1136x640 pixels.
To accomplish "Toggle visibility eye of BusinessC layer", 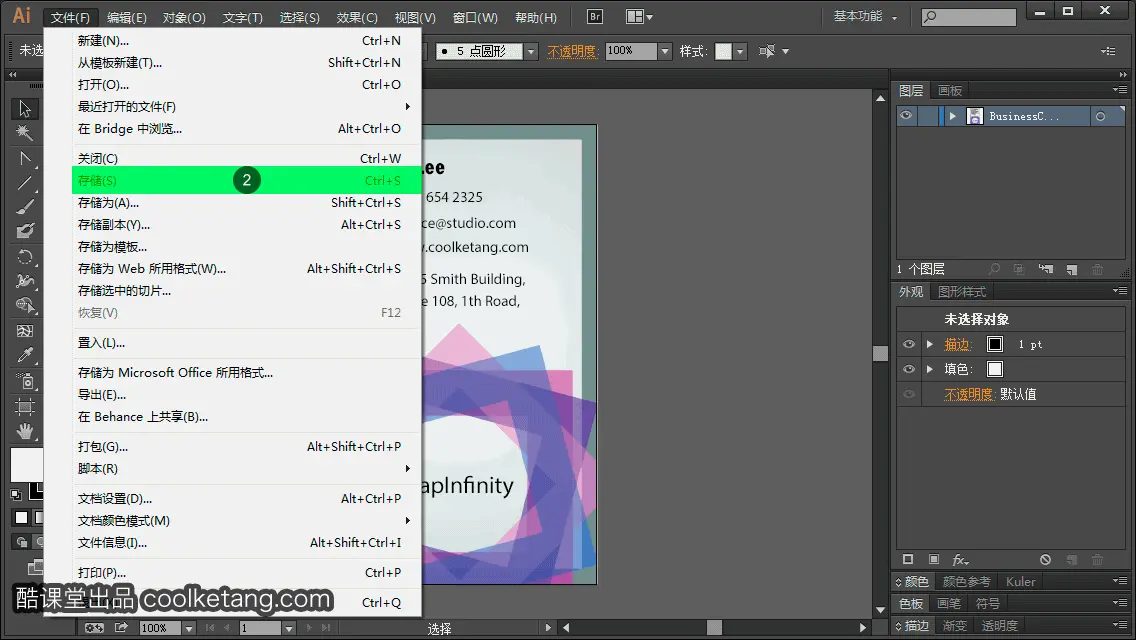I will 906,116.
